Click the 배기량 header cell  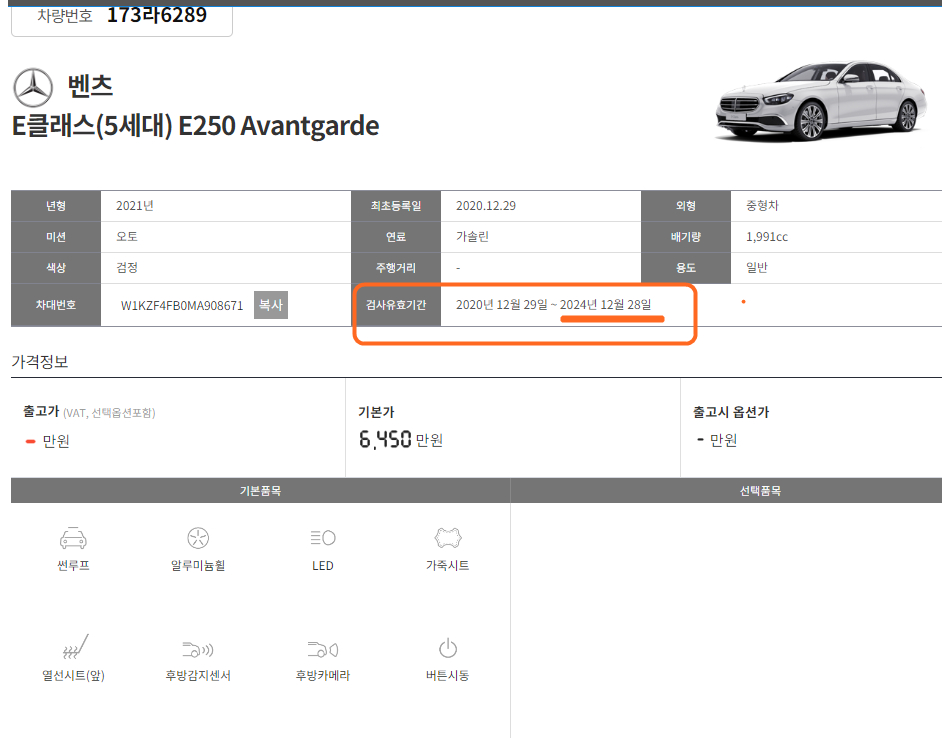click(685, 237)
